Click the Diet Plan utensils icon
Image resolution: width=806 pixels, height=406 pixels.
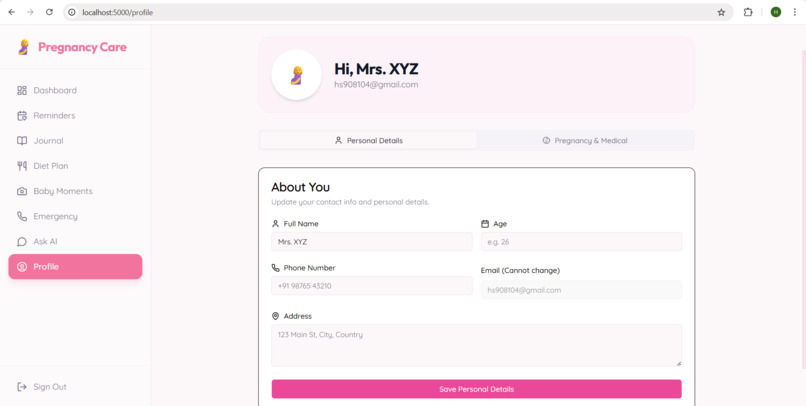22,166
